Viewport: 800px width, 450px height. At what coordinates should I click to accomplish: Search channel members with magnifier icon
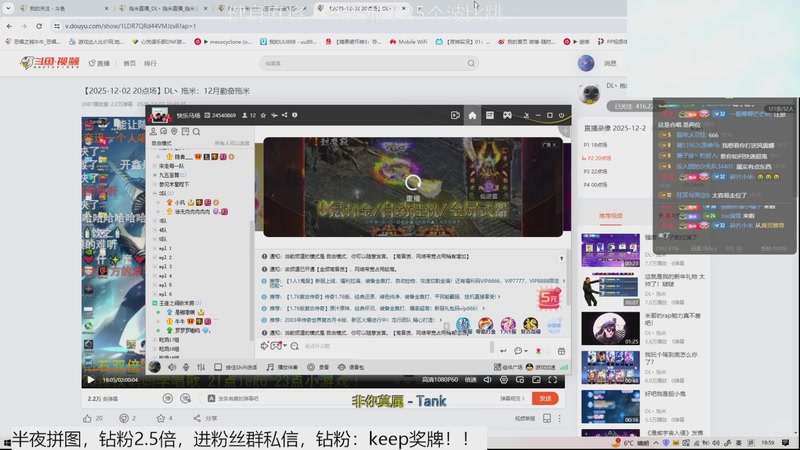coord(196,132)
